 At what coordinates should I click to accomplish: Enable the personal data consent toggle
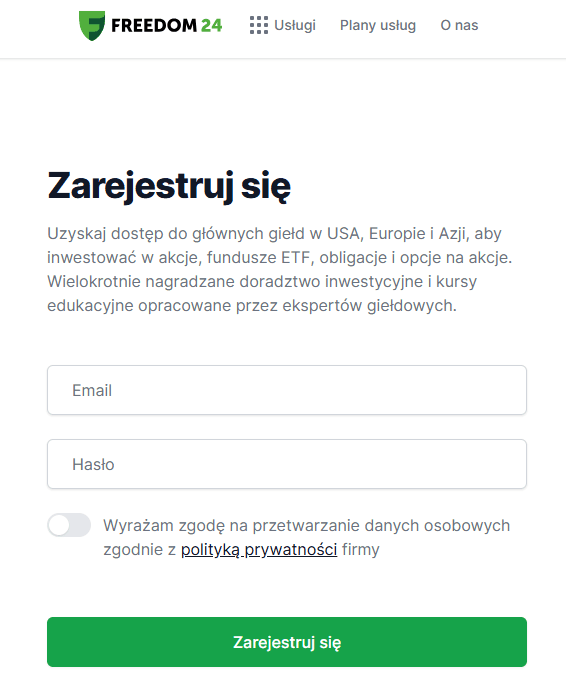69,525
